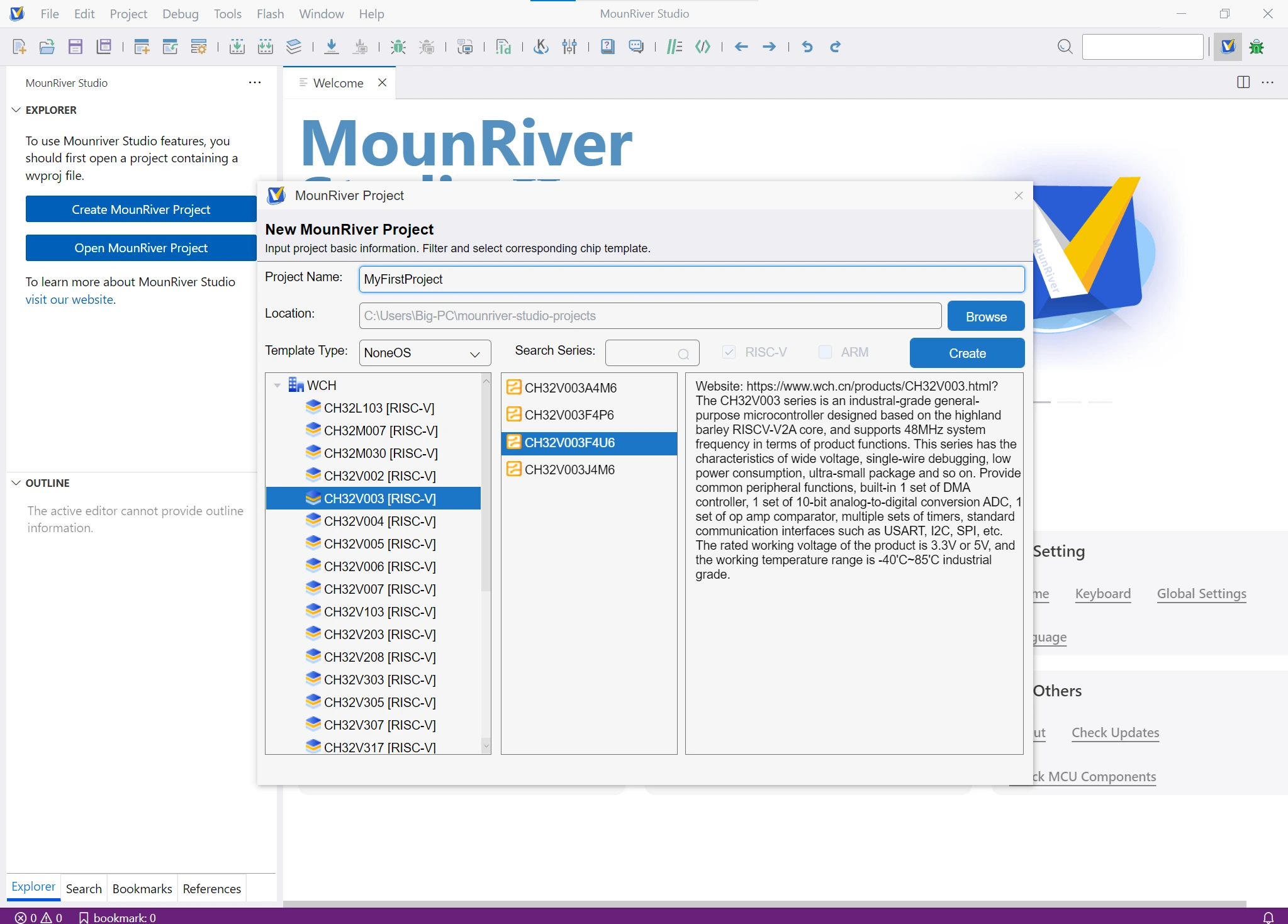Toggle the ARM checkbox
1288x924 pixels.
pyautogui.click(x=825, y=352)
